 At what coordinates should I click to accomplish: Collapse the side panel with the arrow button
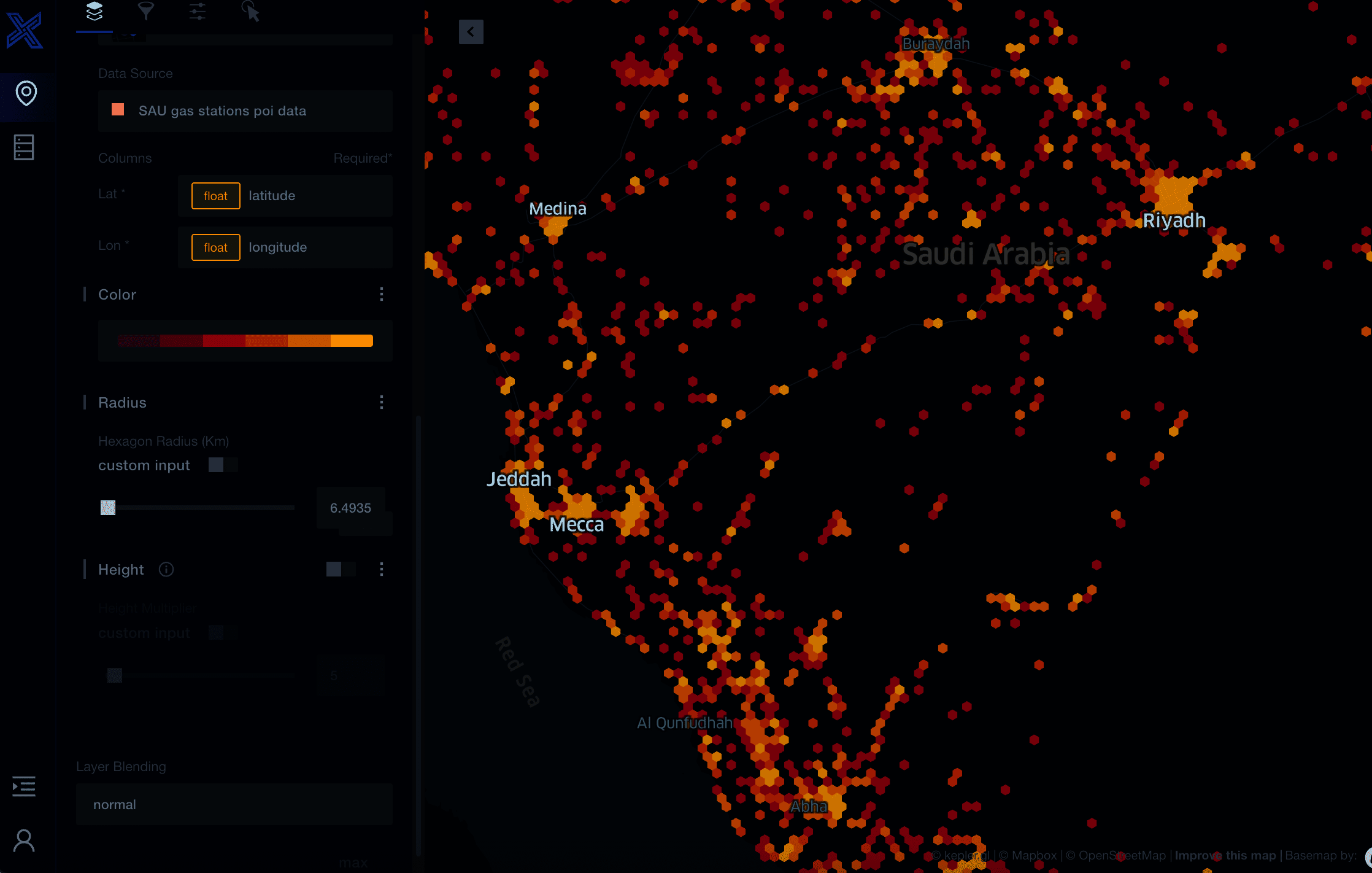[471, 32]
